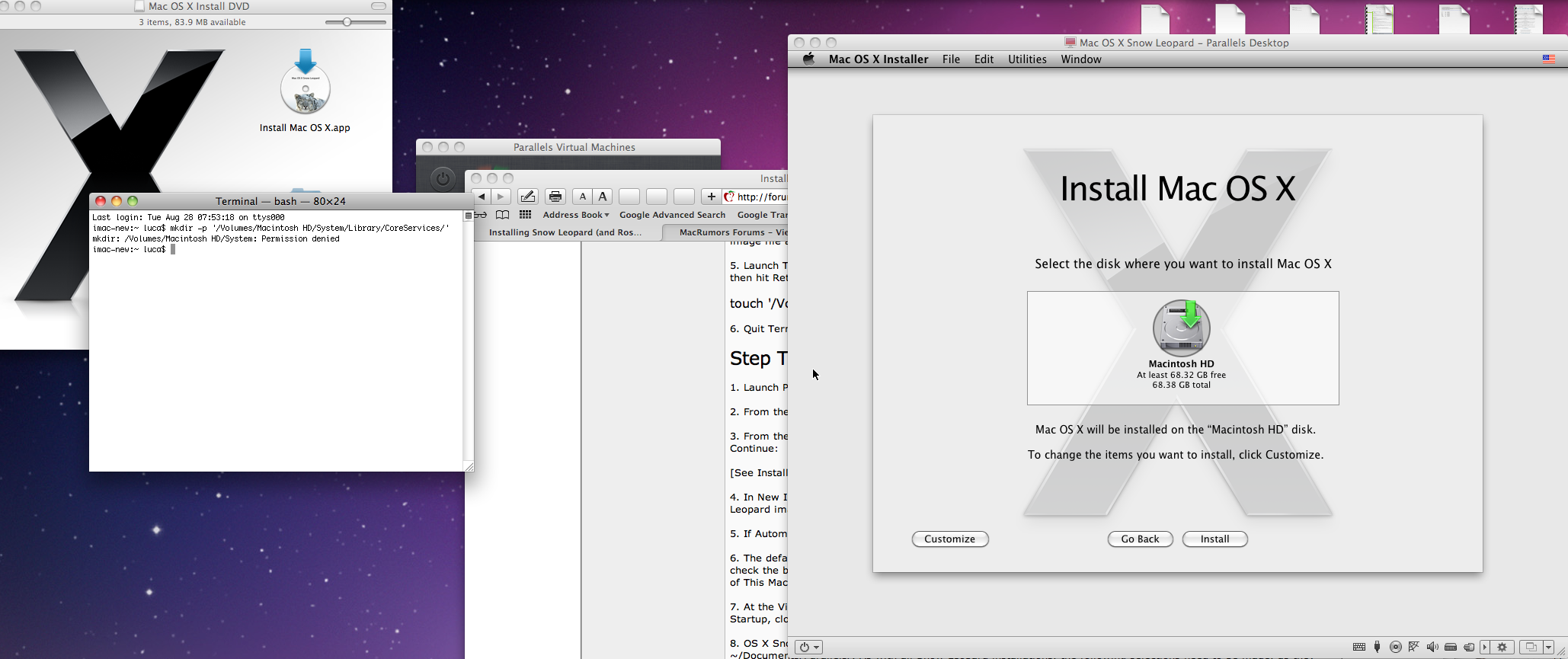Click the pencil AutoFill icon in Safari toolbar
This screenshot has width=1568, height=659.
(527, 197)
